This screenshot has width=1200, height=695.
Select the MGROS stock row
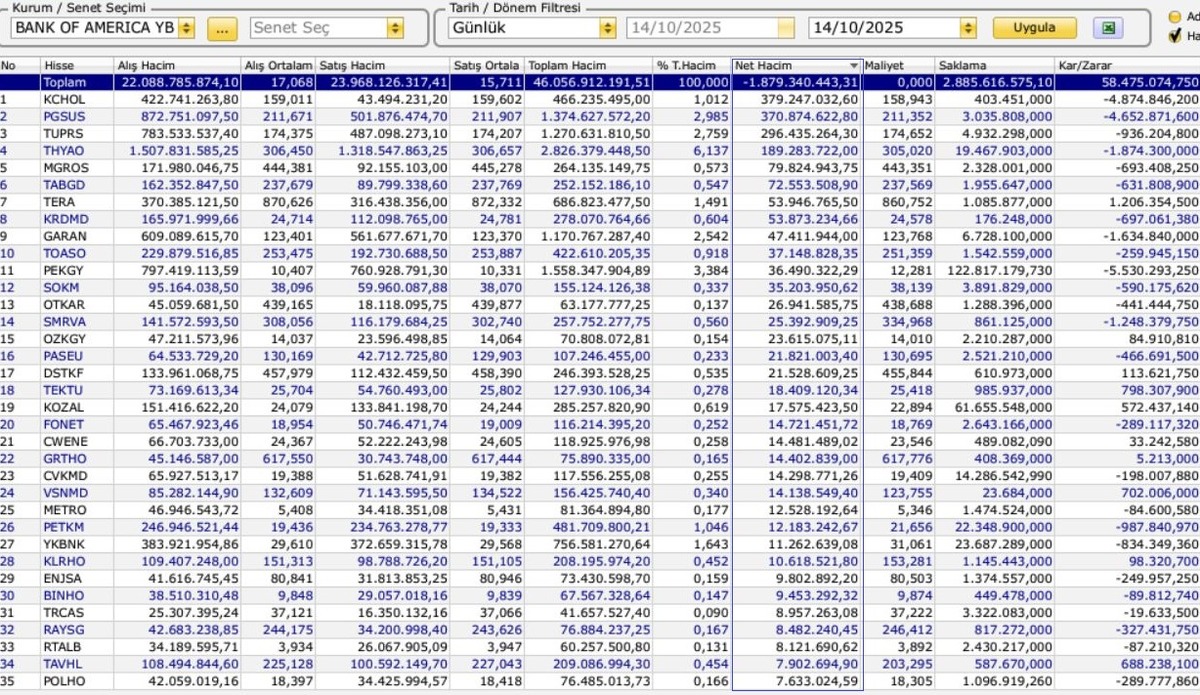[x=600, y=168]
